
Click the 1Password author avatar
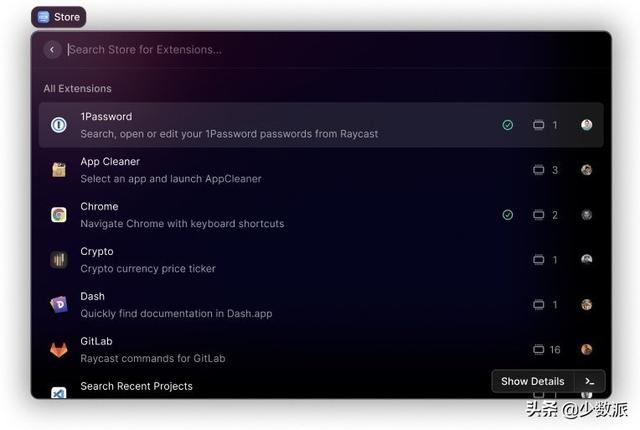587,125
